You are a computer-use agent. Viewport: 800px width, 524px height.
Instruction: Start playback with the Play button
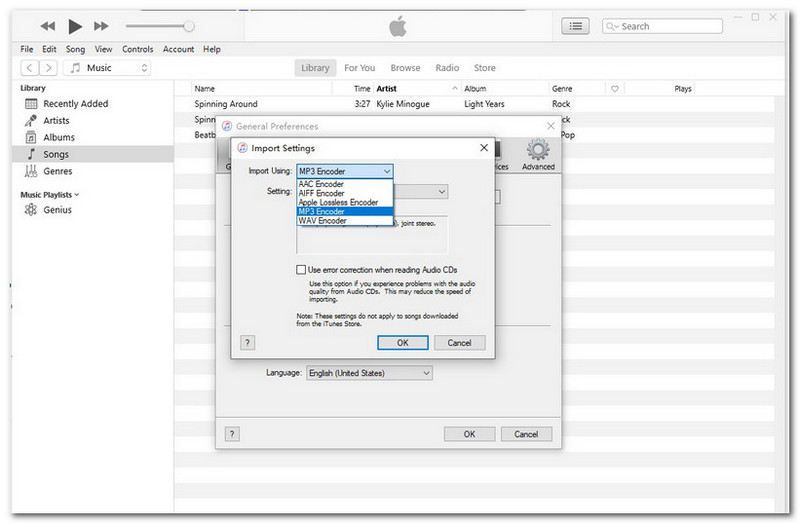pos(75,26)
